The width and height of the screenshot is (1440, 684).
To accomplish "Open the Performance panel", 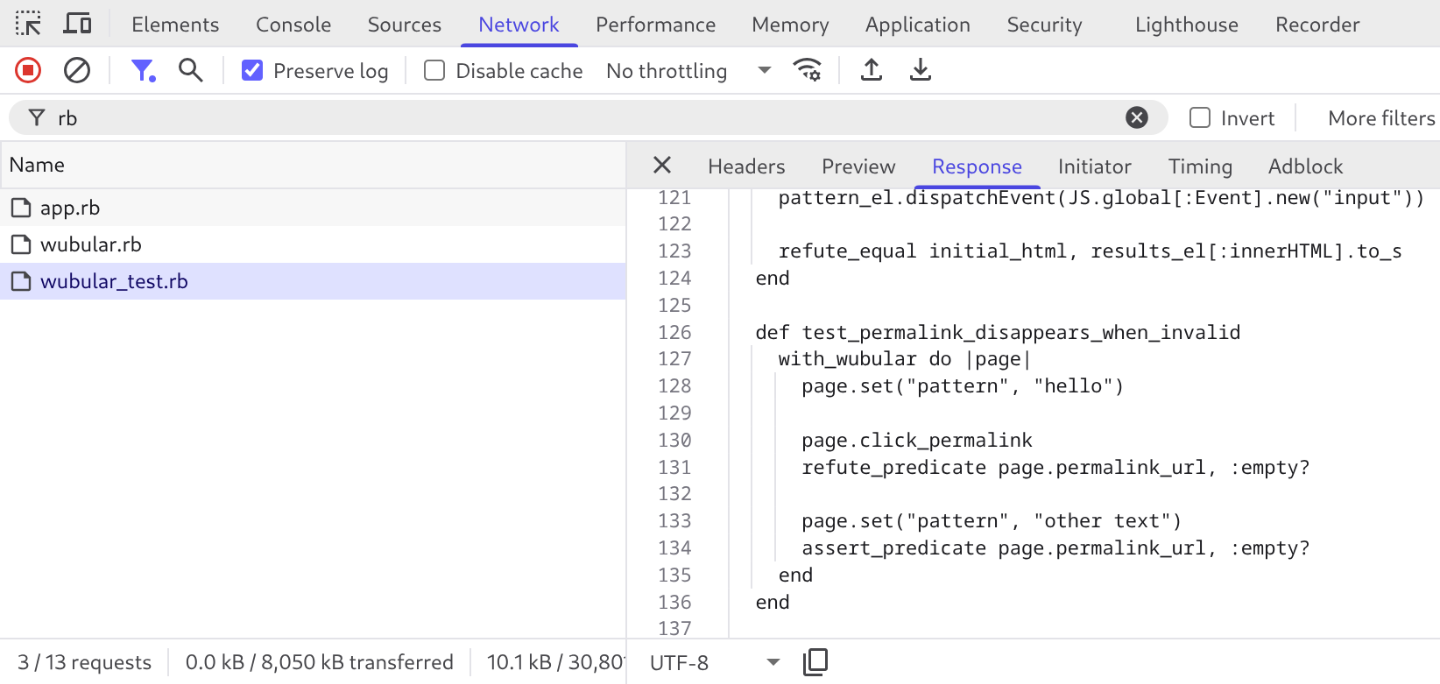I will point(656,24).
